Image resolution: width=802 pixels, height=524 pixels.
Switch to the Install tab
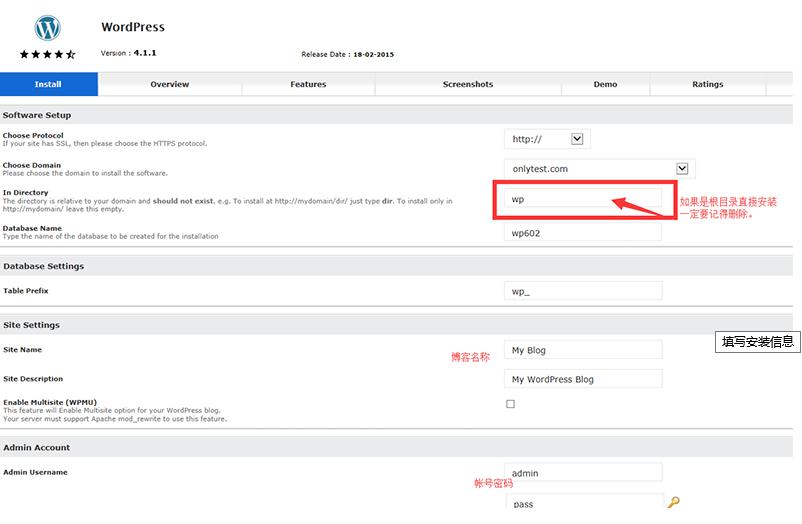pos(49,84)
